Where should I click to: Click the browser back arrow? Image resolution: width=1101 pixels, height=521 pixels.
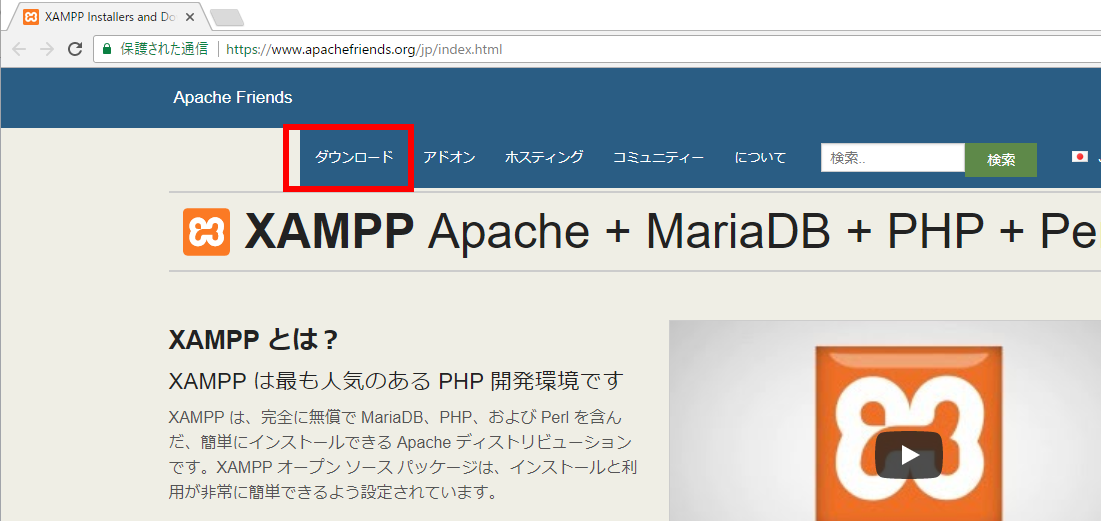point(19,49)
